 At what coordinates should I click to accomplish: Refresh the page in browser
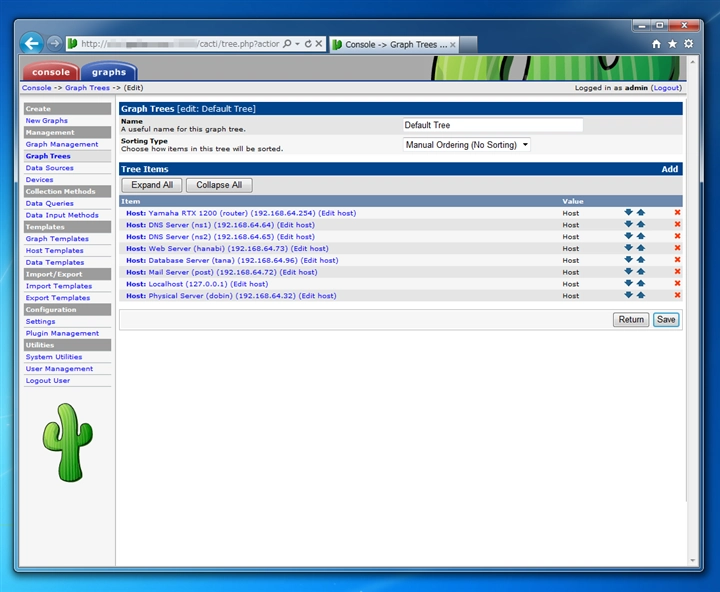click(308, 44)
